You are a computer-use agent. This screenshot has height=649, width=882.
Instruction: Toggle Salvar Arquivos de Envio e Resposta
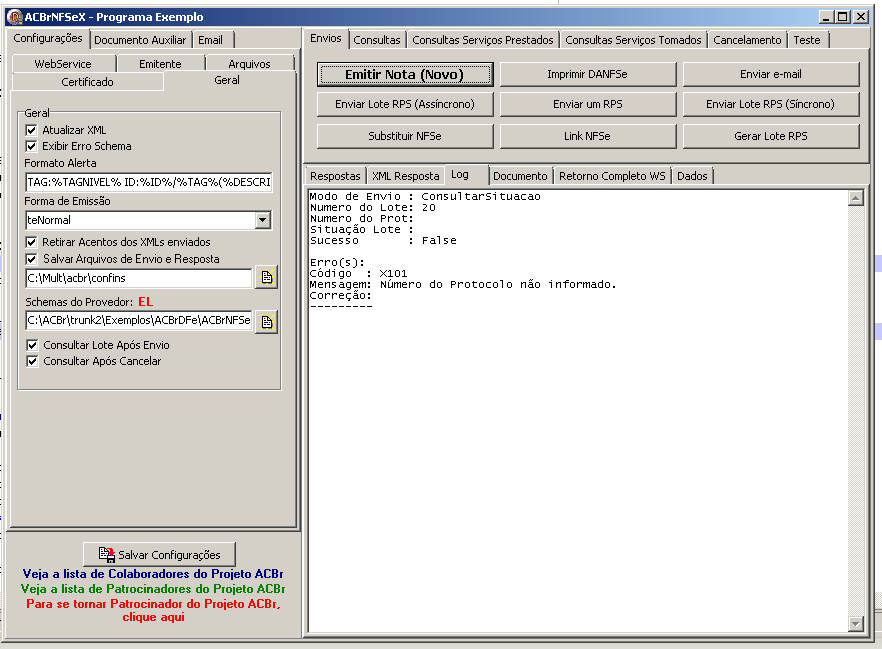(x=32, y=259)
